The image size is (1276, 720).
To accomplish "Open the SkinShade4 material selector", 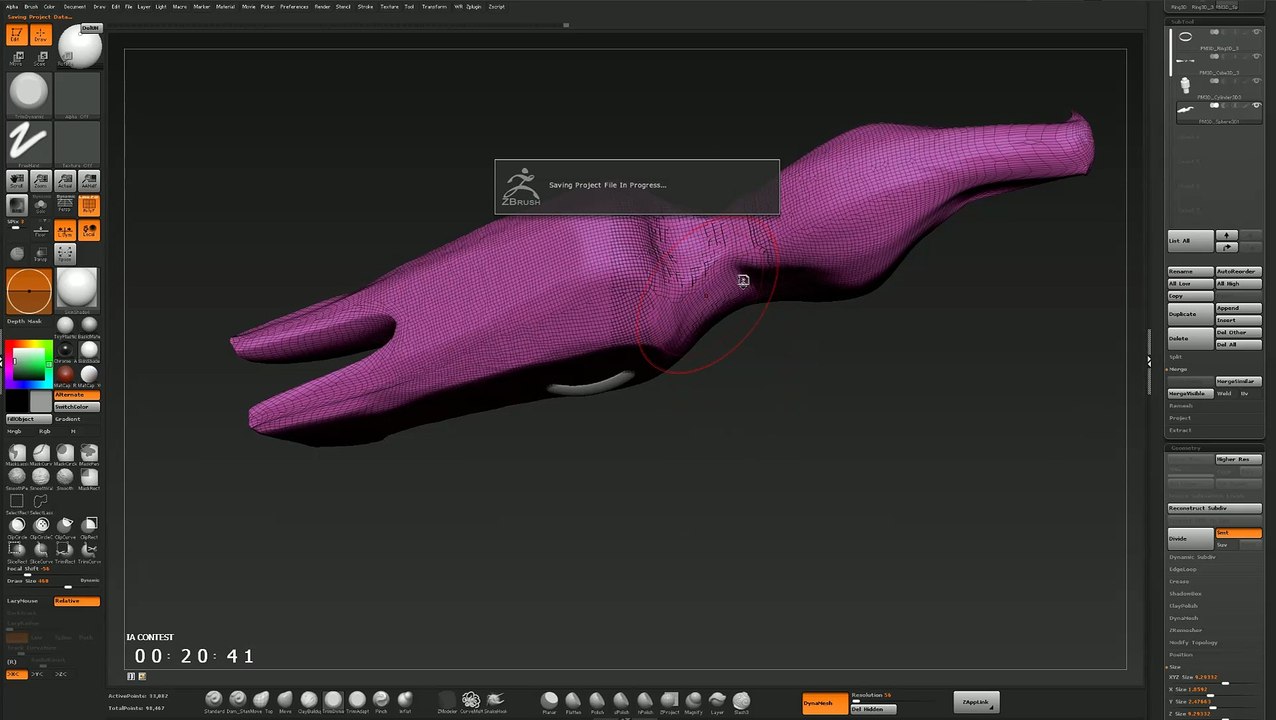I will pyautogui.click(x=77, y=290).
